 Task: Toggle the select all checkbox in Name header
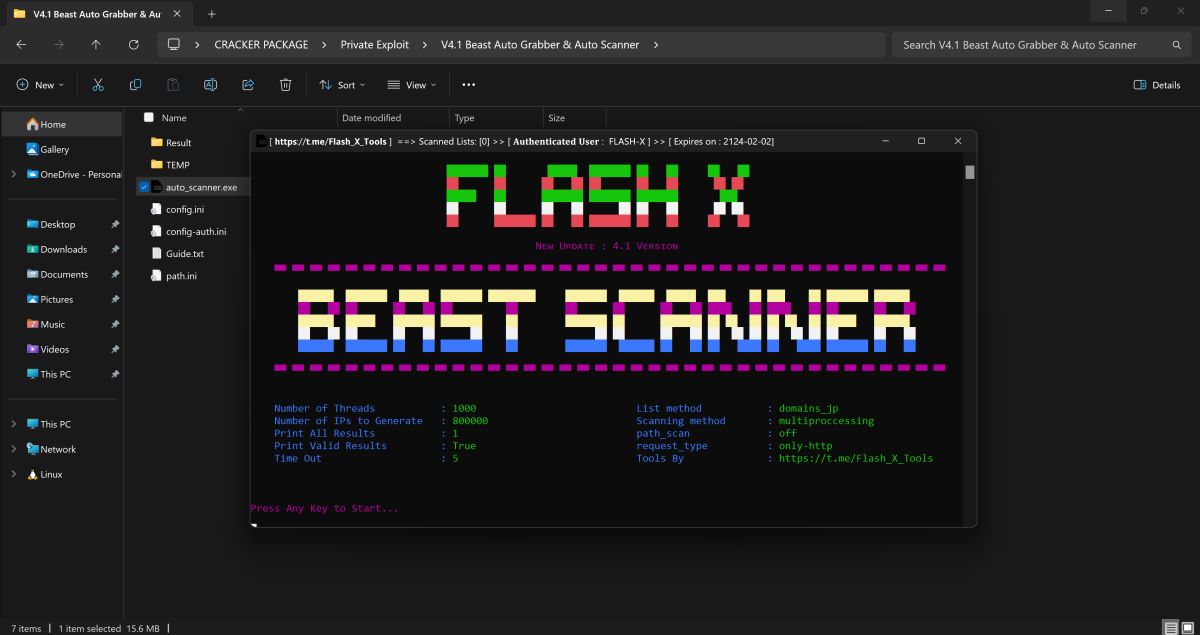(x=148, y=117)
